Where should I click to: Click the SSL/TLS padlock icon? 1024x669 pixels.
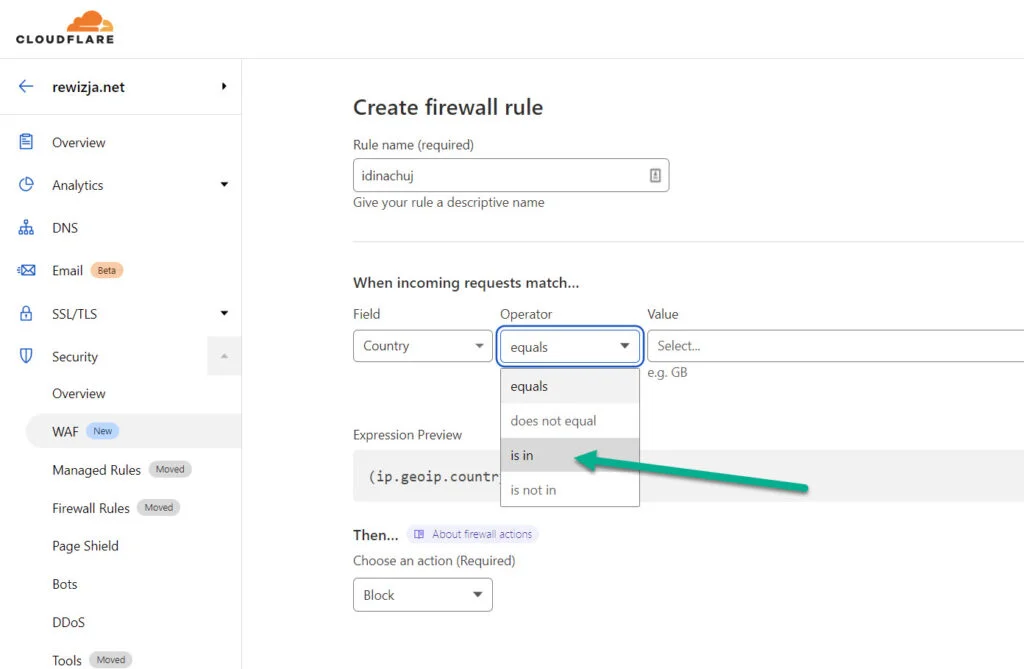26,313
